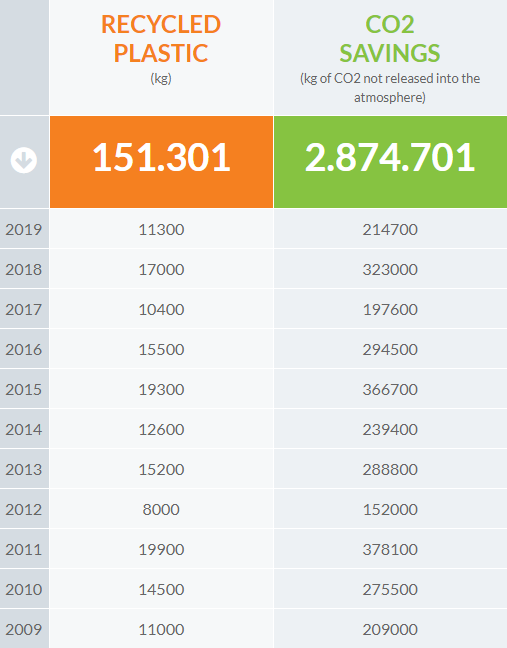Viewport: 507px width, 648px height.
Task: Click CO2 value 378100 for 2011
Action: pyautogui.click(x=390, y=550)
